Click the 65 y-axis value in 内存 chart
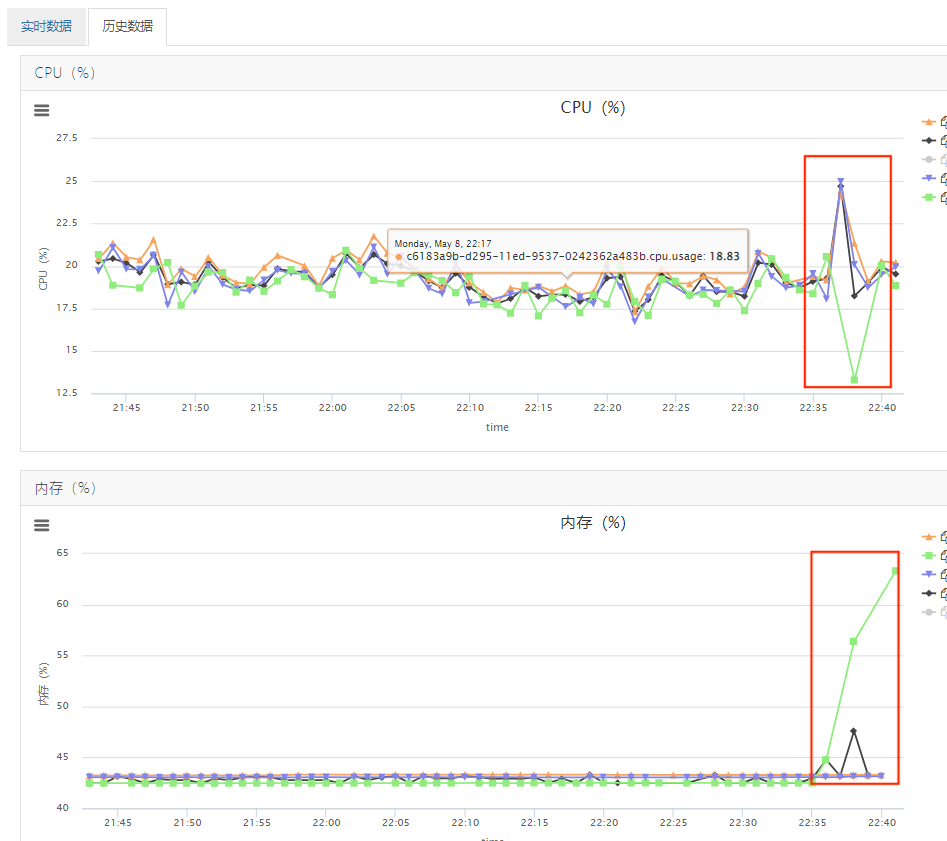This screenshot has width=947, height=841. [x=62, y=553]
